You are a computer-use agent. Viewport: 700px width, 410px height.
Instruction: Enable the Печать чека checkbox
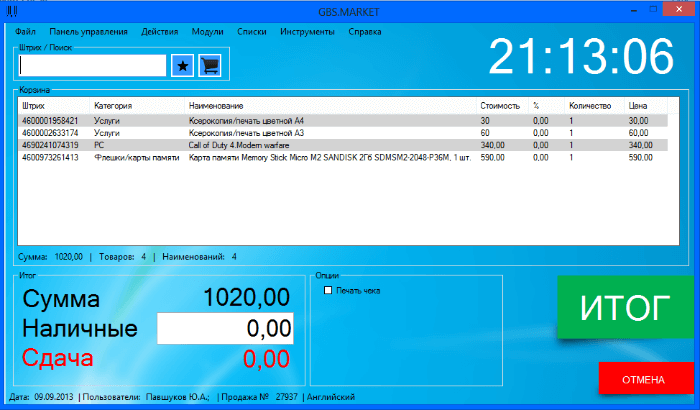coord(328,290)
